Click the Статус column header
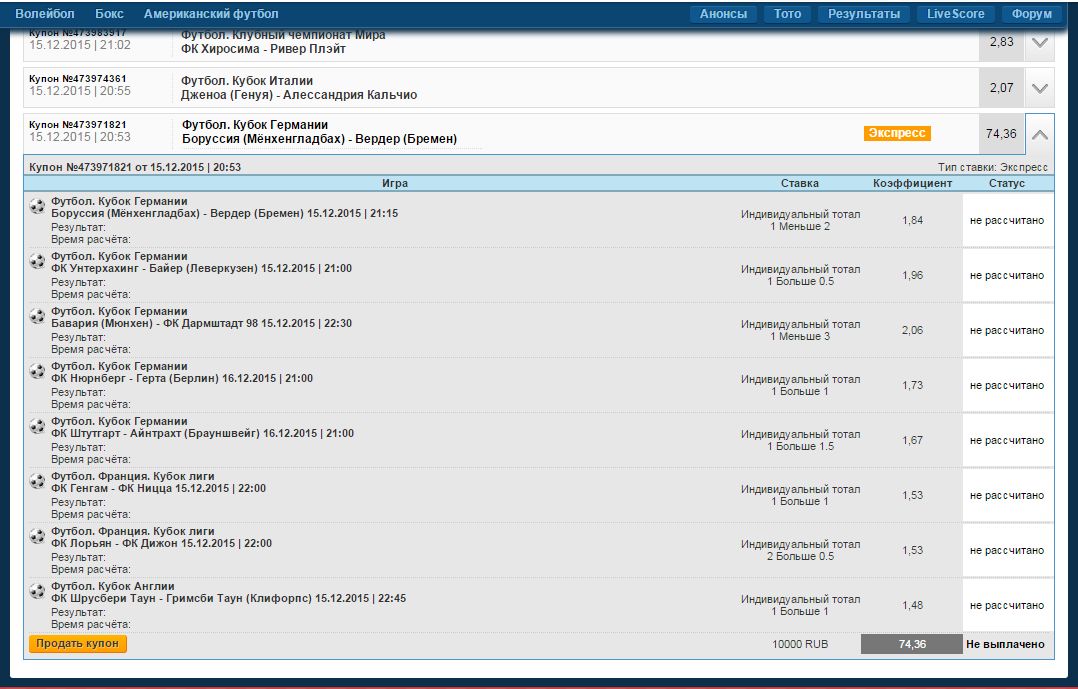The image size is (1078, 689). 1006,183
